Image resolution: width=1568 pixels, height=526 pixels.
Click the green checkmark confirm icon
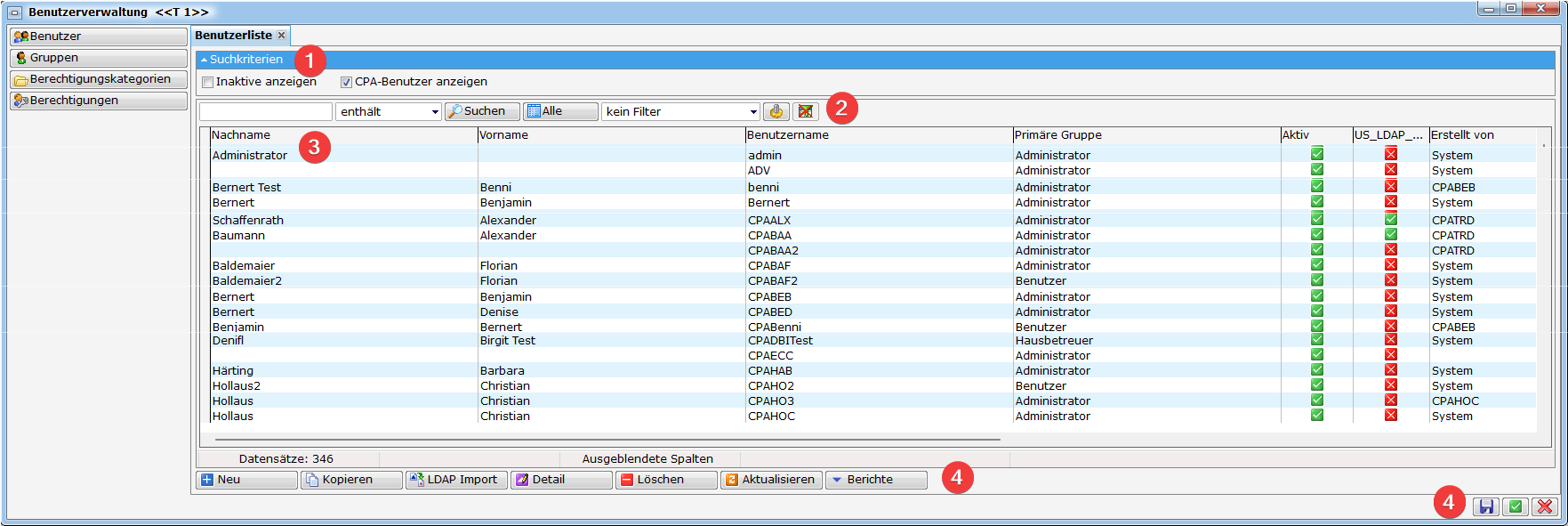point(1516,506)
